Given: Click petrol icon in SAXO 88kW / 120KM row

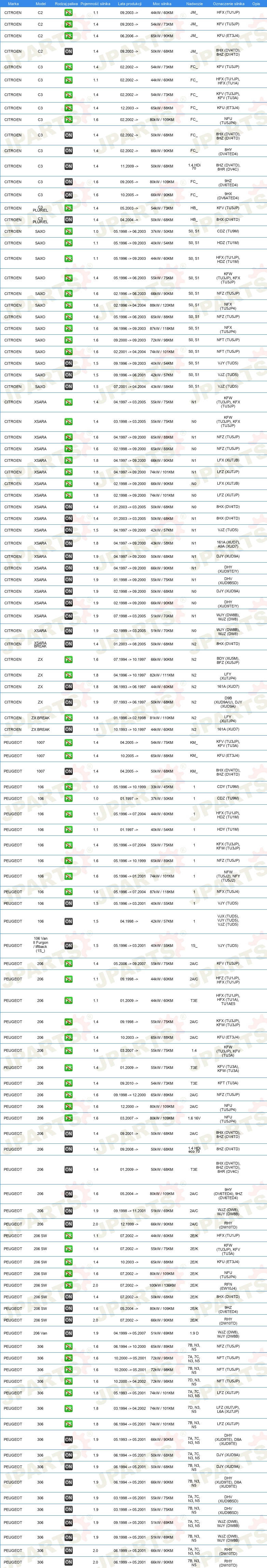Looking at the screenshot, I should click(68, 306).
